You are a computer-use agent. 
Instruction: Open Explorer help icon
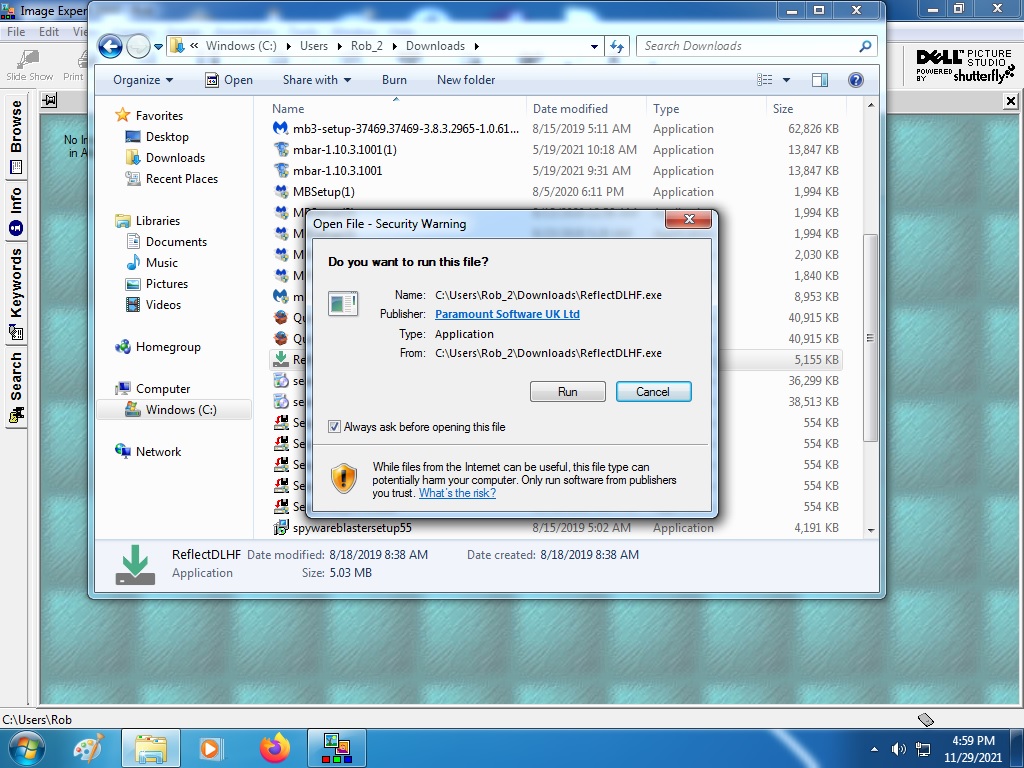[x=856, y=80]
